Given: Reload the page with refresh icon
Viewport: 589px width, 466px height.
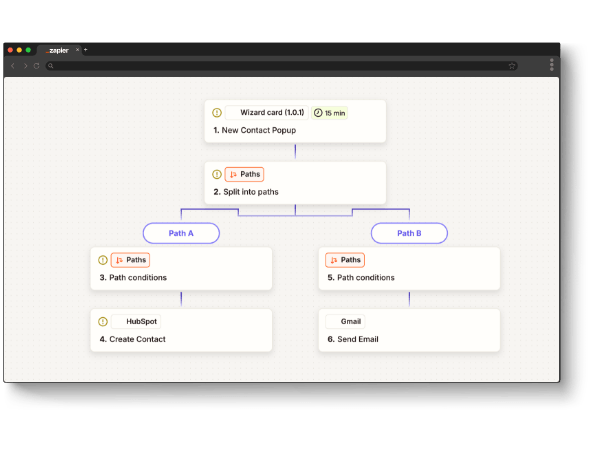Looking at the screenshot, I should [36, 66].
